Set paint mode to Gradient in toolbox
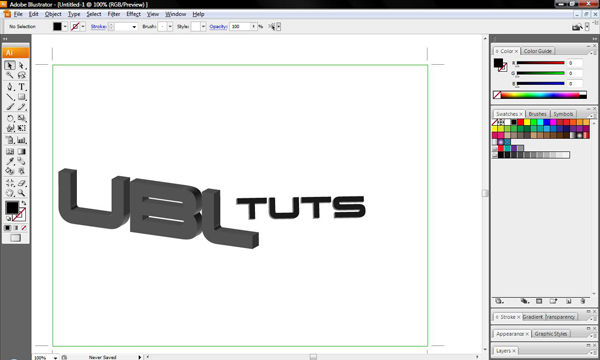This screenshot has height=360, width=600. tap(16, 228)
